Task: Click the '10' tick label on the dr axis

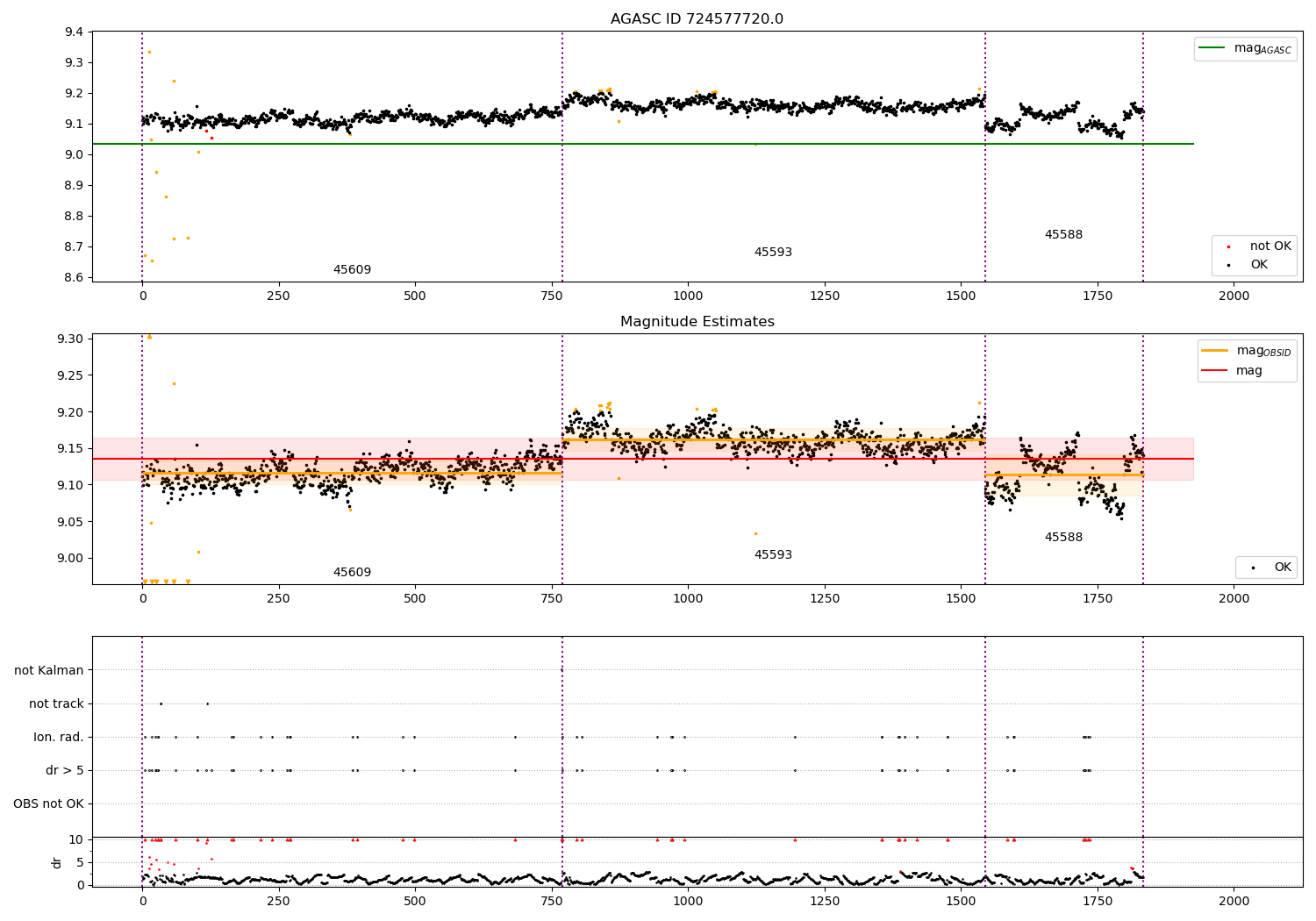Action: tap(76, 840)
